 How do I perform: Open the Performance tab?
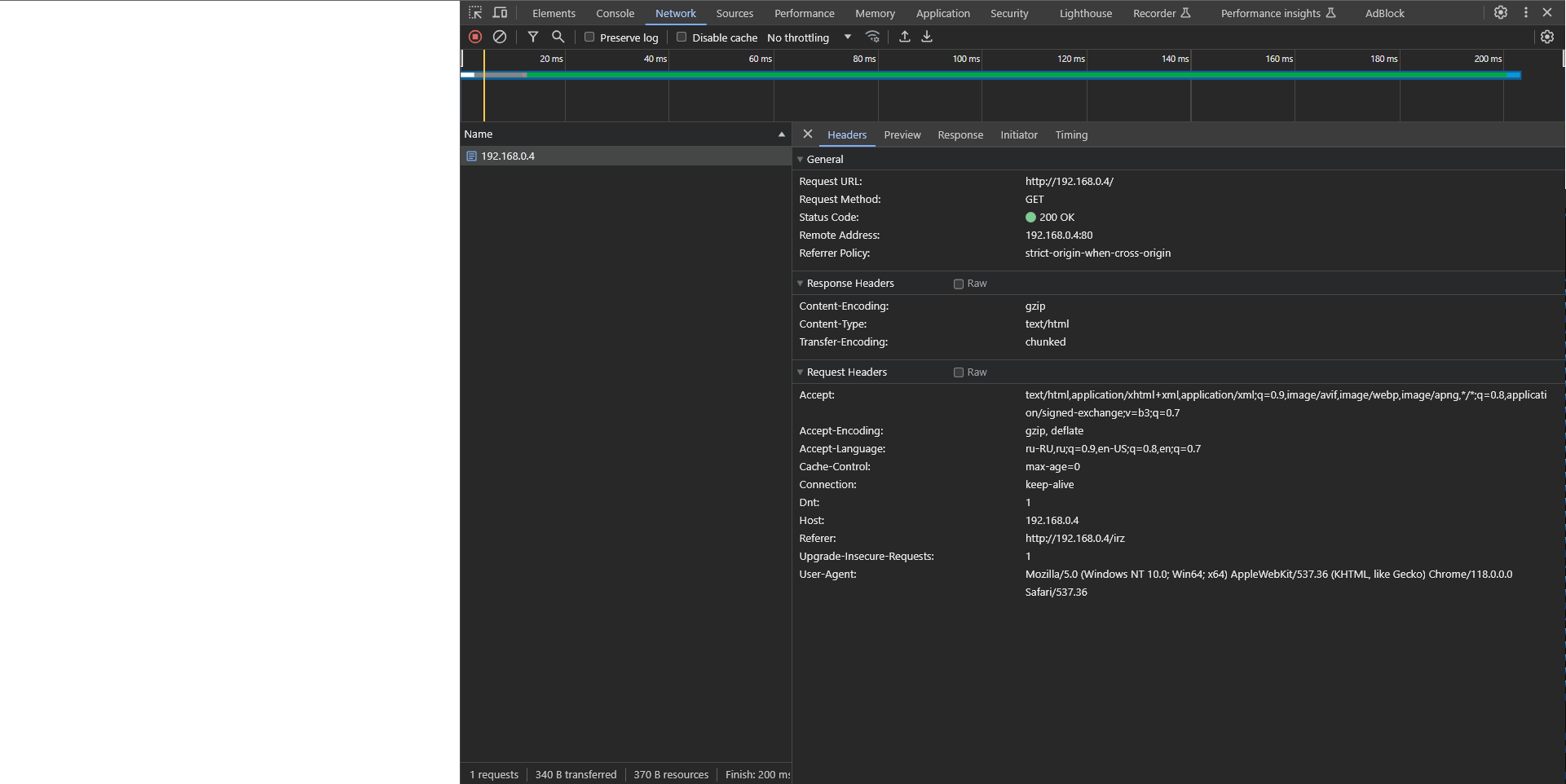point(804,13)
